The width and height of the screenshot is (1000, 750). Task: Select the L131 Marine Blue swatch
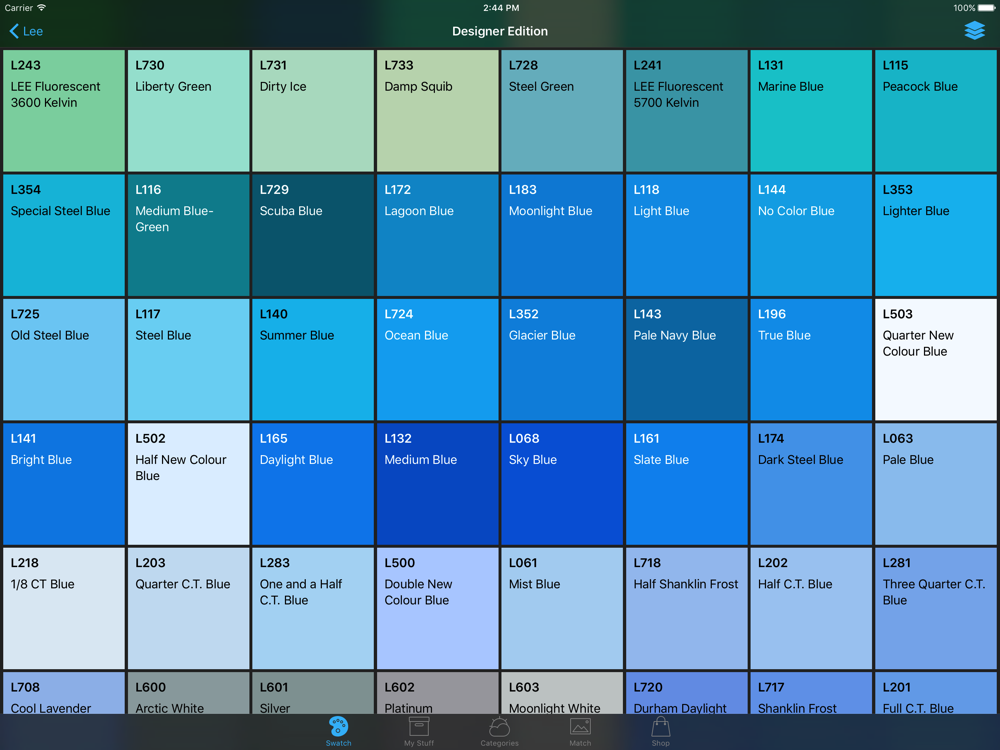click(811, 110)
